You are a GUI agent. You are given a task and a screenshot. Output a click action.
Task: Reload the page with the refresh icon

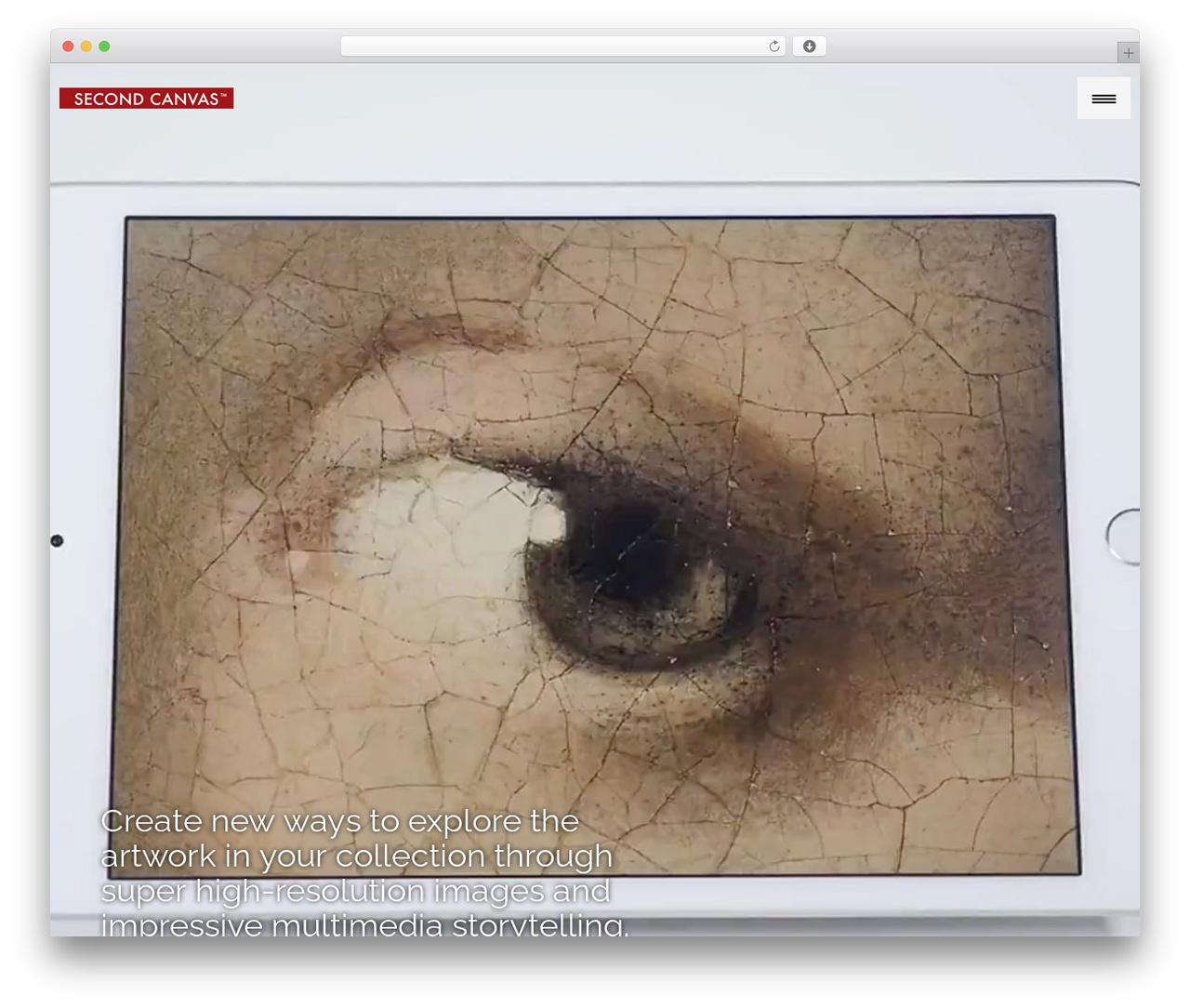(x=774, y=46)
